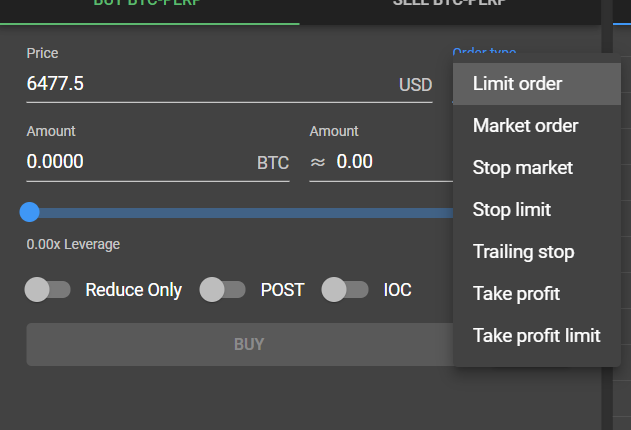
Task: Click the vertical scrollbar on the right edge
Action: pyautogui.click(x=606, y=200)
